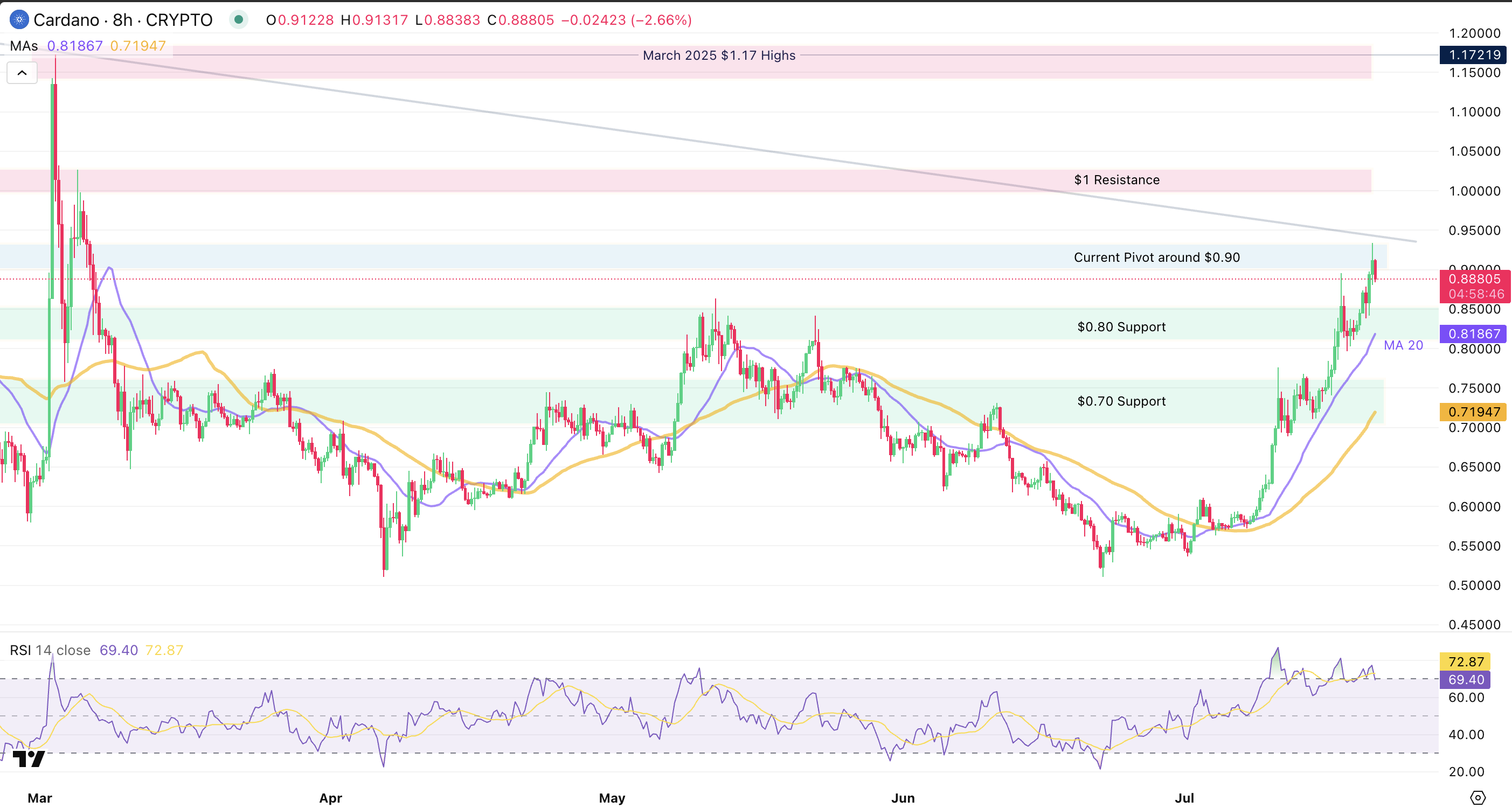The height and width of the screenshot is (808, 1512).
Task: Click the 1.20000 price scale label
Action: point(1474,33)
